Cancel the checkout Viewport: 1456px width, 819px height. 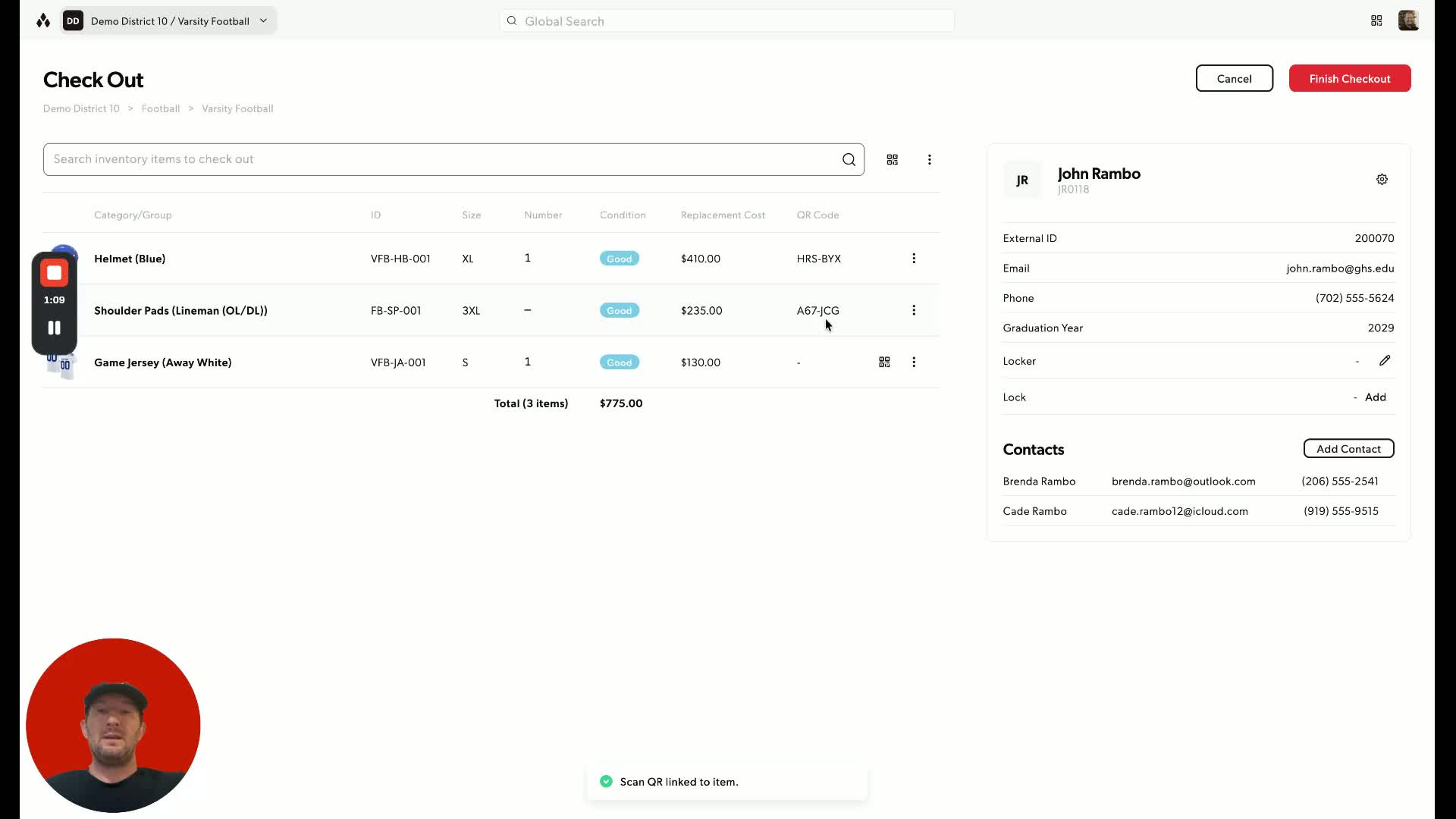1234,79
